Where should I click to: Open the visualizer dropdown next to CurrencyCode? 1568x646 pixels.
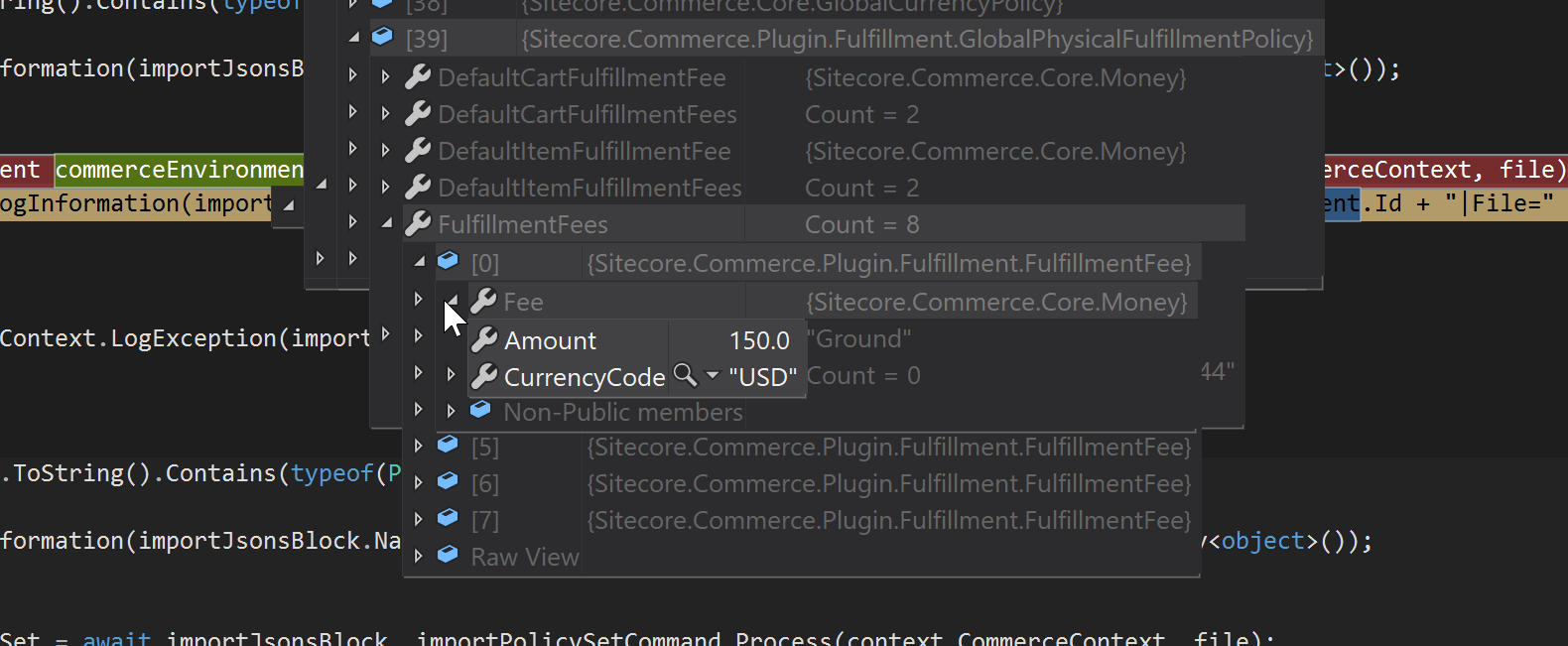[x=712, y=376]
